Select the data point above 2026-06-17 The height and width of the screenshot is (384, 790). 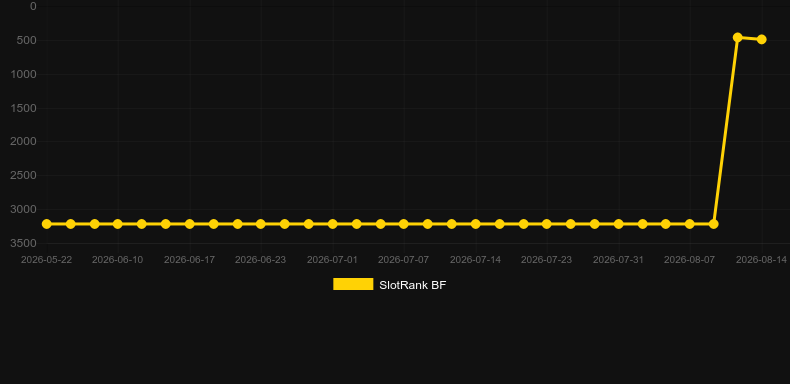pyautogui.click(x=189, y=224)
